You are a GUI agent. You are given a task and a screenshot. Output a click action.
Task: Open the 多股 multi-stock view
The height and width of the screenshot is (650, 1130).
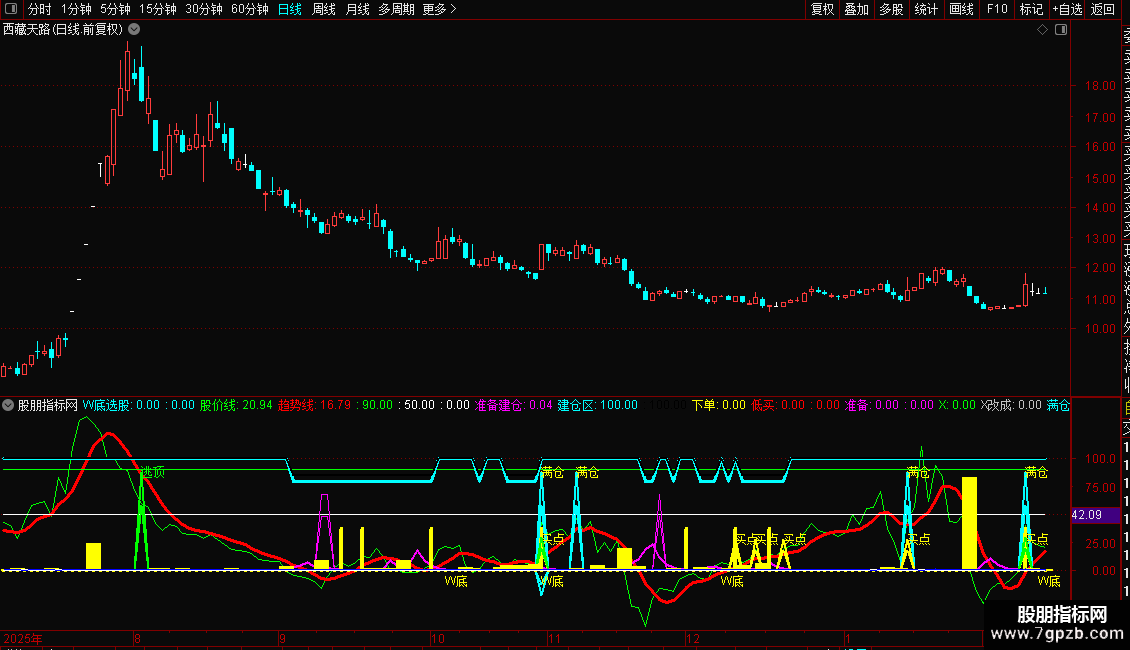coord(891,10)
